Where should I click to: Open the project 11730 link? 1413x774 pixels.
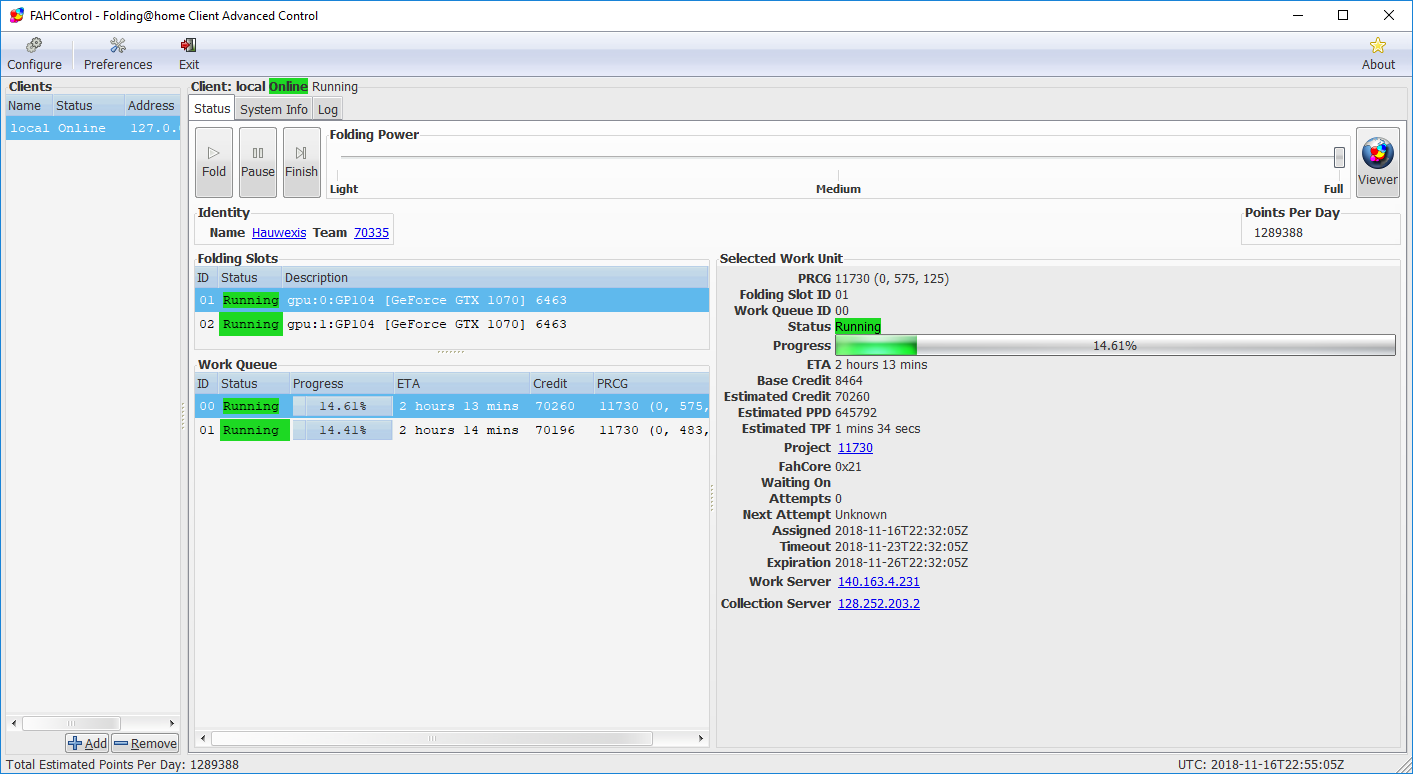855,447
